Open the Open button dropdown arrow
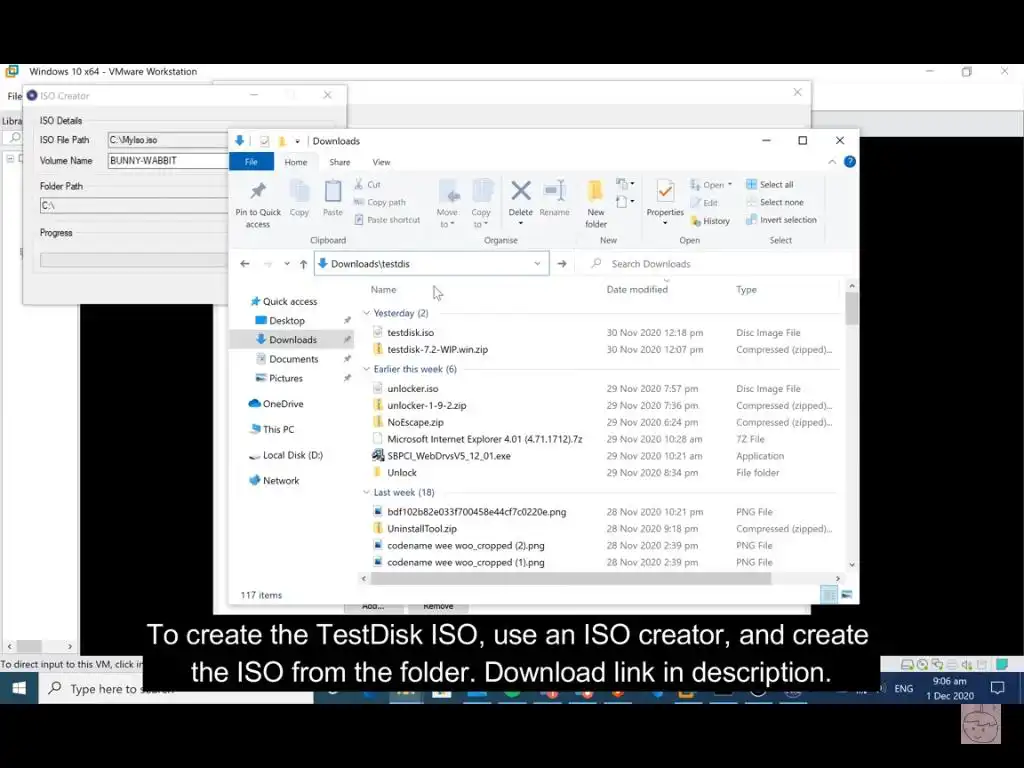 coord(729,185)
